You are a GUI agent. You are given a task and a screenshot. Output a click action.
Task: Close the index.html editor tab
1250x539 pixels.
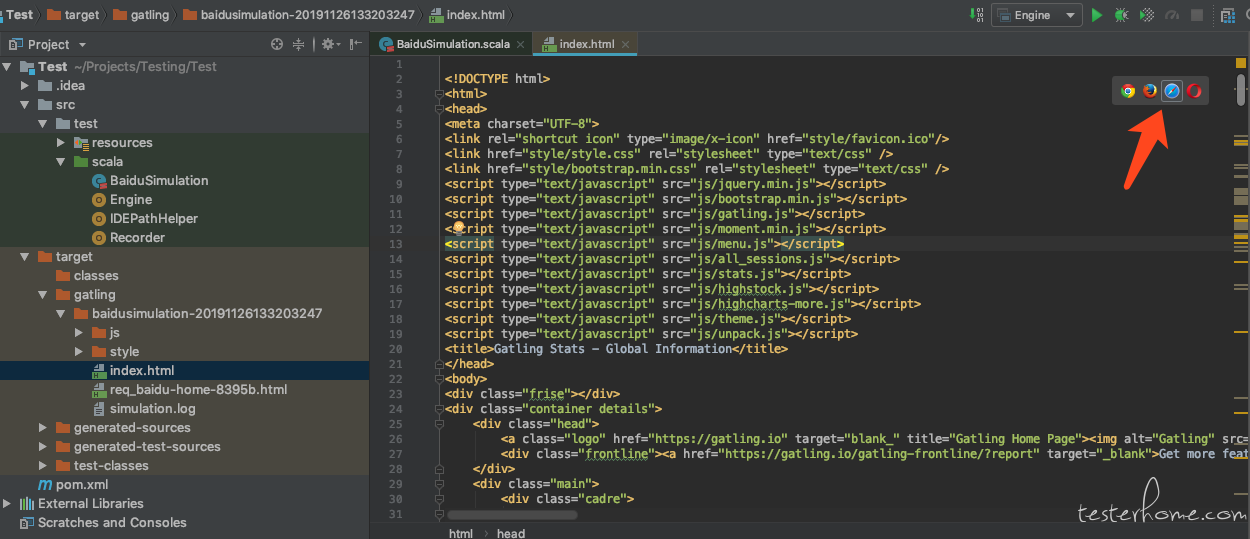pos(626,45)
